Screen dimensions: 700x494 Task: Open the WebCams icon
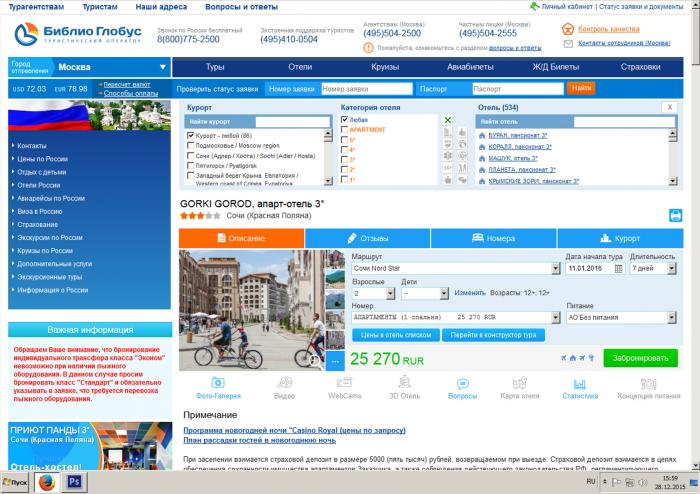click(x=344, y=383)
